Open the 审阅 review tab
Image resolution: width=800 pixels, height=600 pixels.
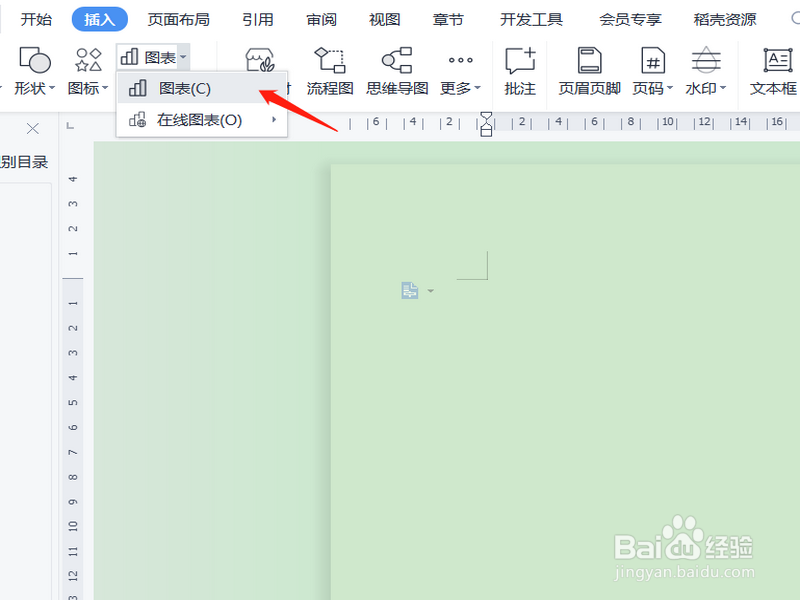[320, 18]
